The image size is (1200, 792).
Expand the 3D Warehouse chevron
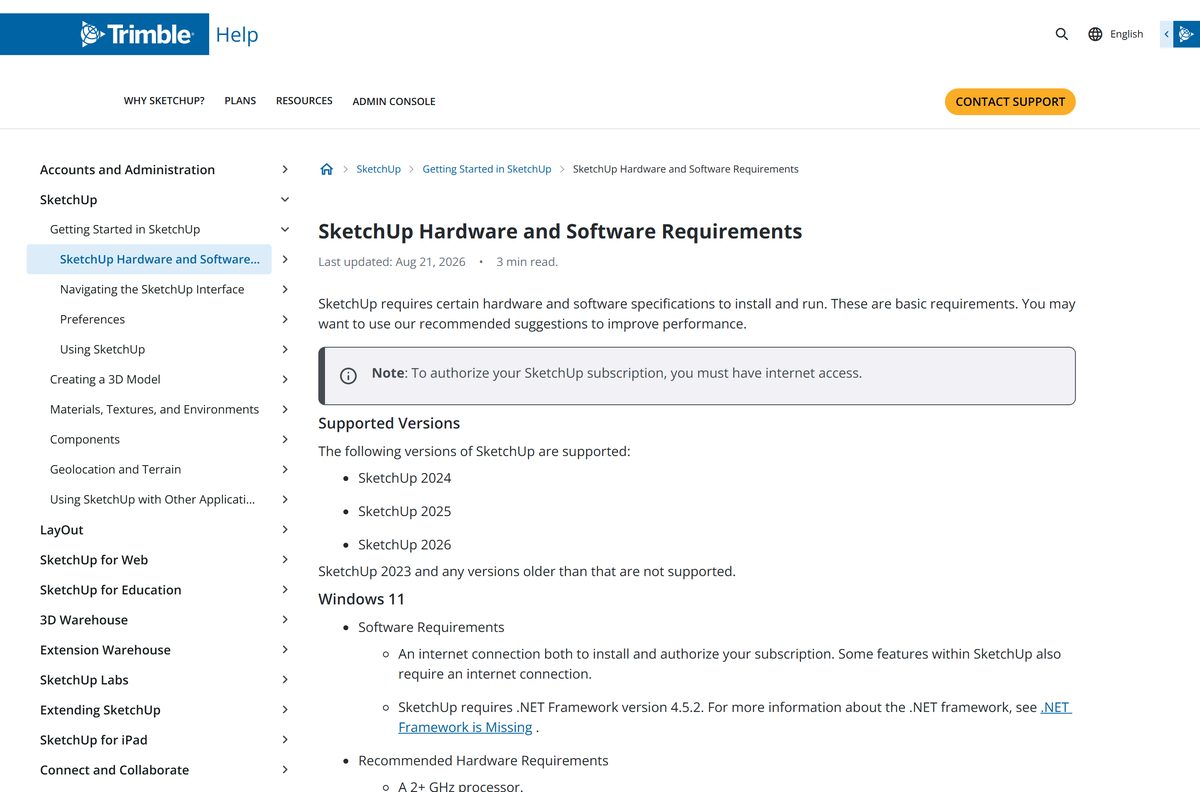tap(285, 619)
